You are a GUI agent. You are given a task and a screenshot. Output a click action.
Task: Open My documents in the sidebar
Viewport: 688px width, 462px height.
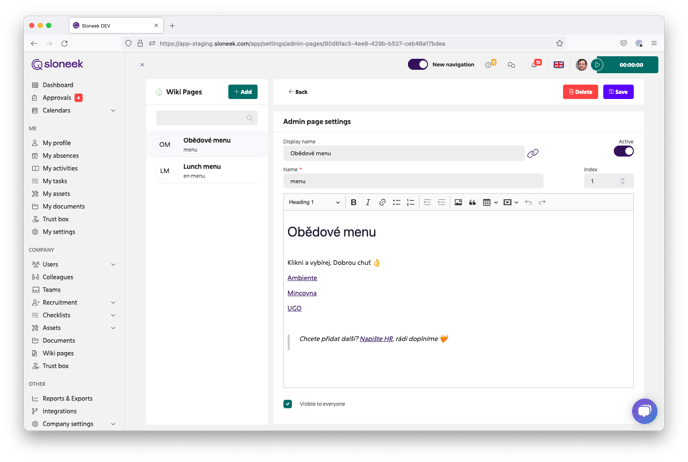(x=64, y=206)
